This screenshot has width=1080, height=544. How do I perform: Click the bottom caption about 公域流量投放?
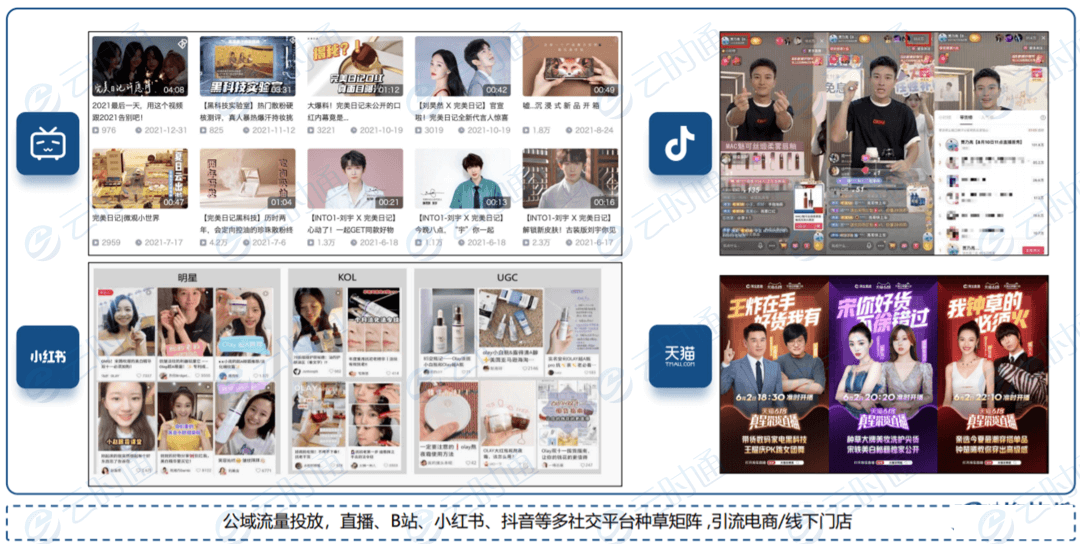(538, 522)
